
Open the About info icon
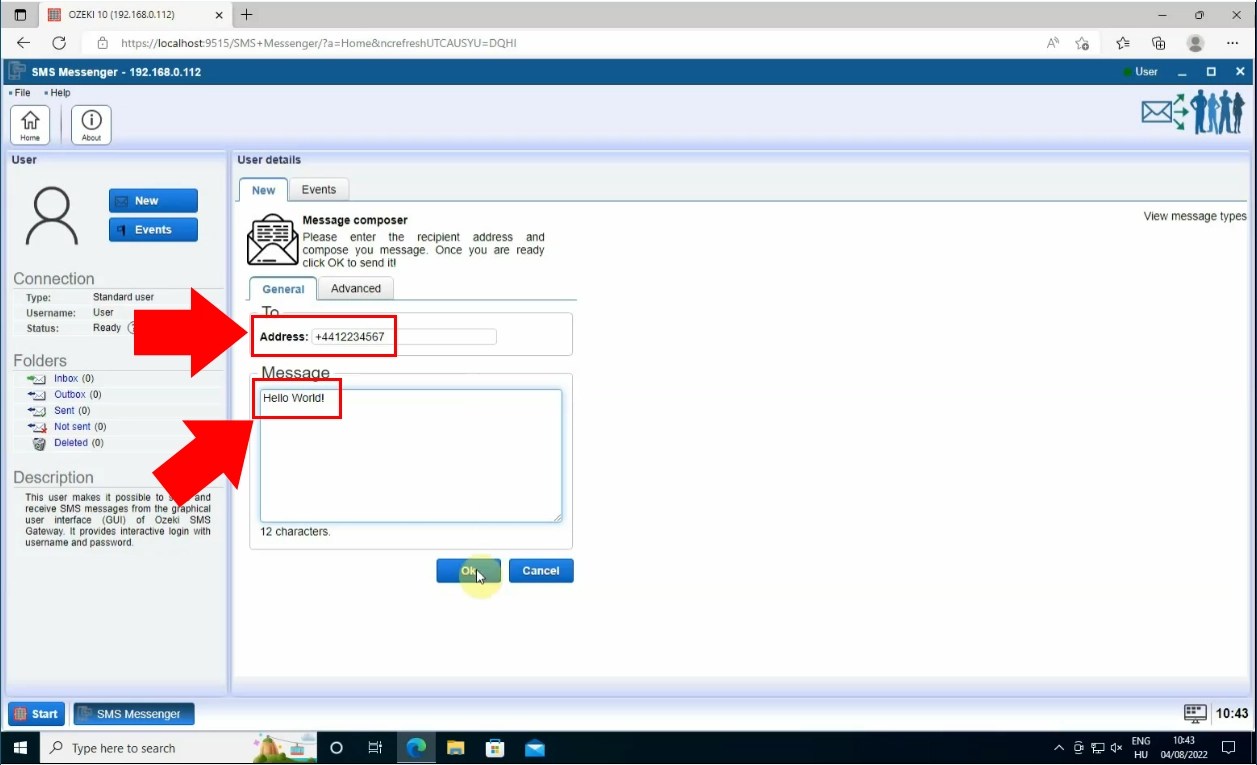point(91,125)
